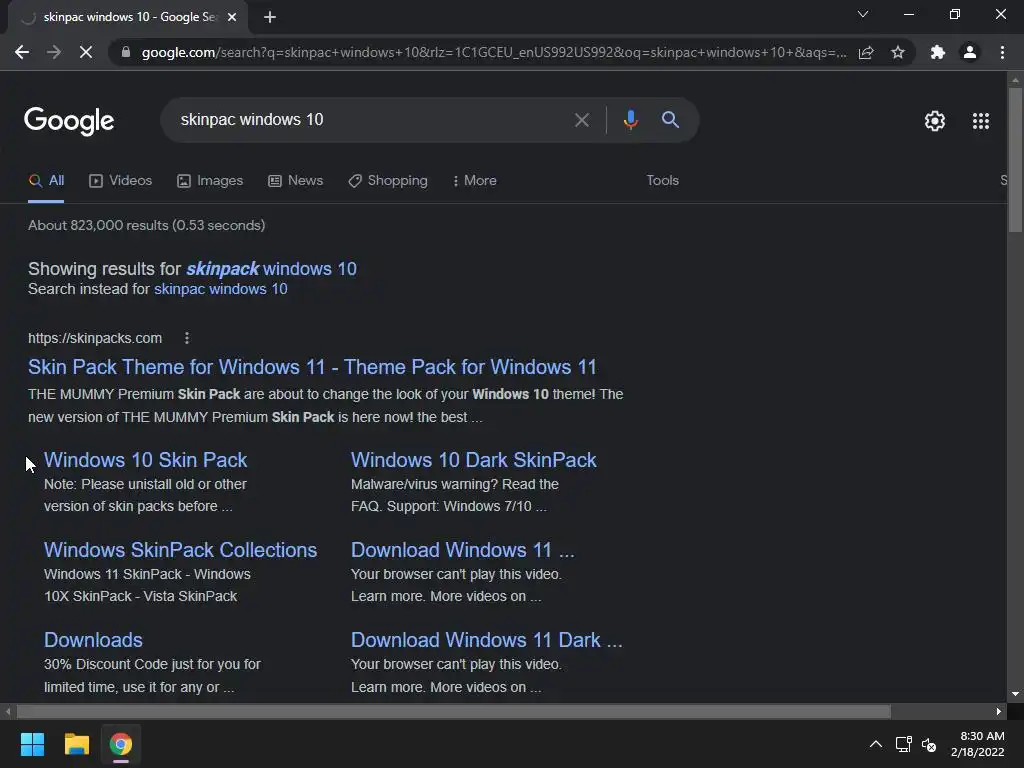Open Download Windows 11 Dark ... sitelink

pyautogui.click(x=487, y=640)
